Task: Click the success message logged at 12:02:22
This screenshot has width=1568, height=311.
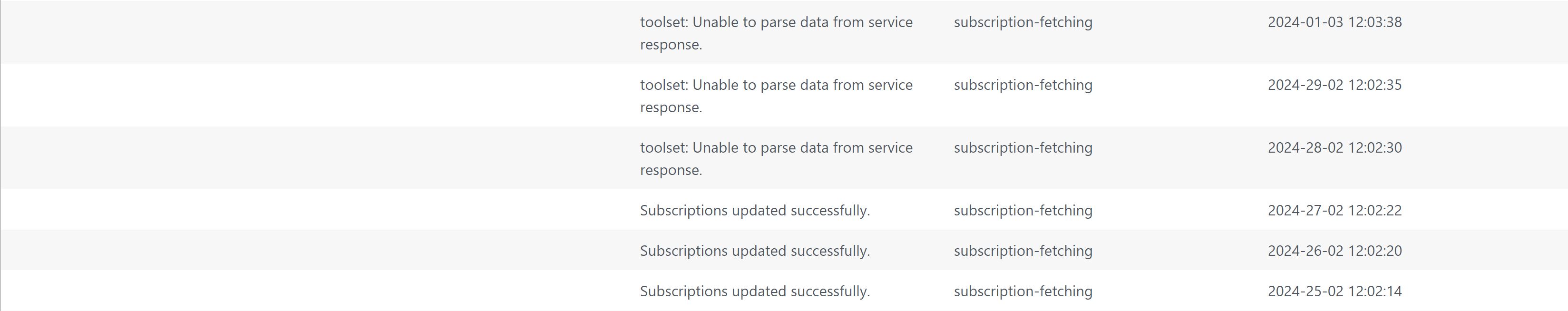Action: (755, 211)
